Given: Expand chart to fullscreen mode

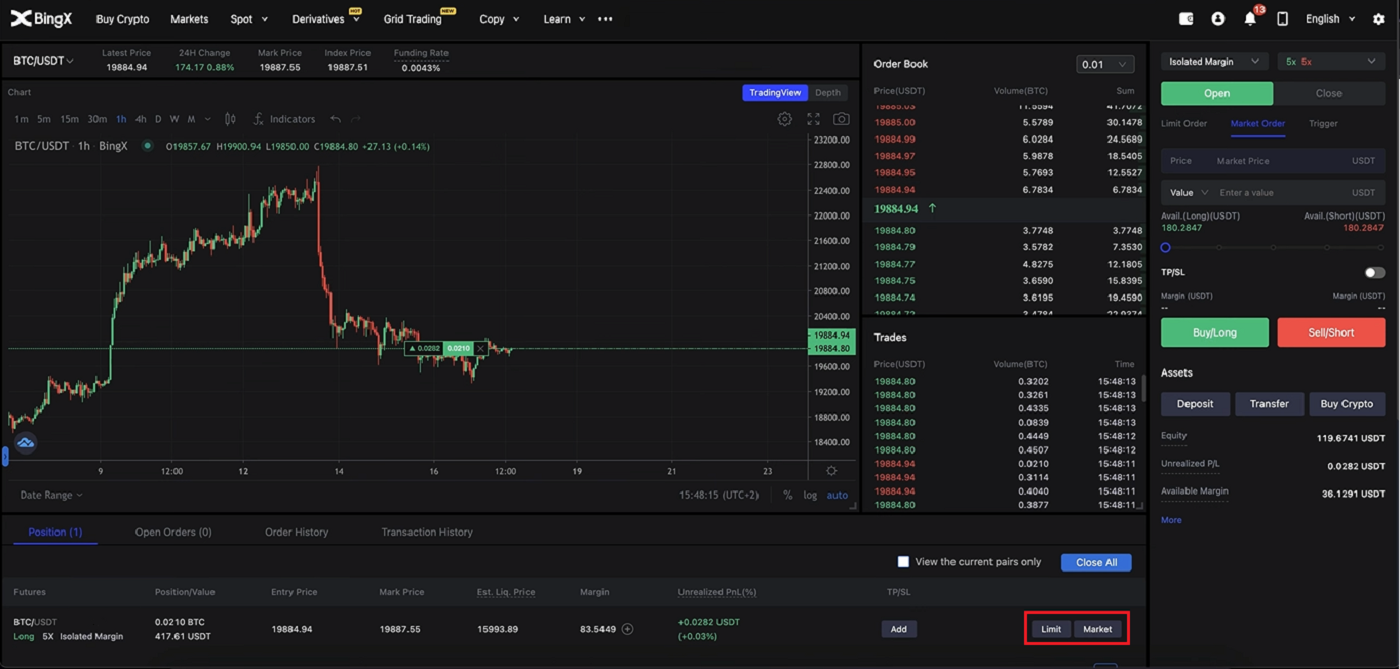Looking at the screenshot, I should tap(813, 118).
